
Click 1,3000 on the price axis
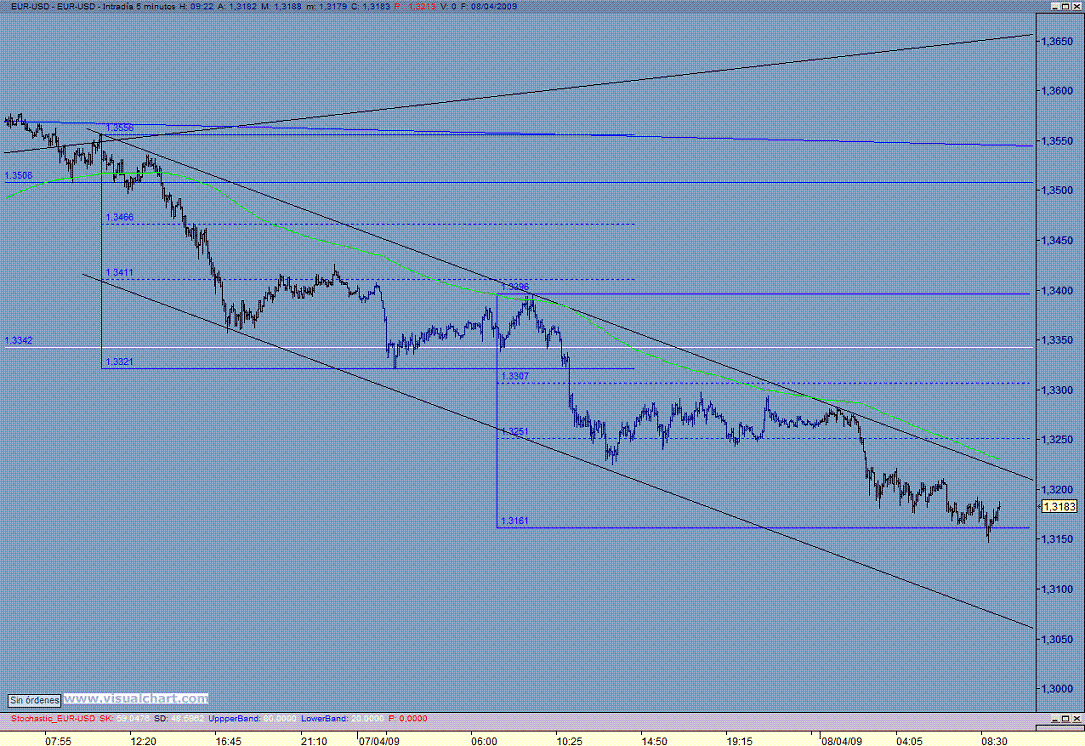1057,689
